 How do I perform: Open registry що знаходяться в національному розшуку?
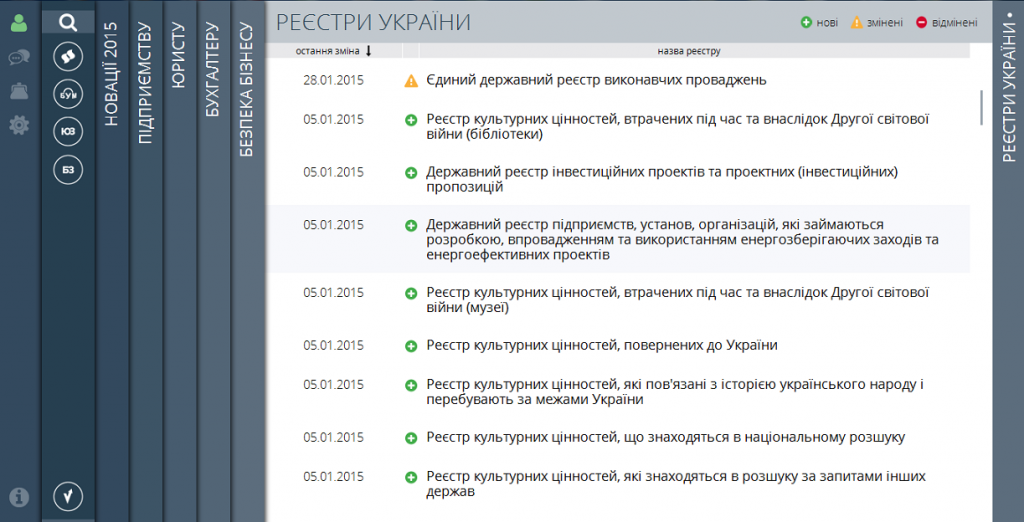pos(665,438)
